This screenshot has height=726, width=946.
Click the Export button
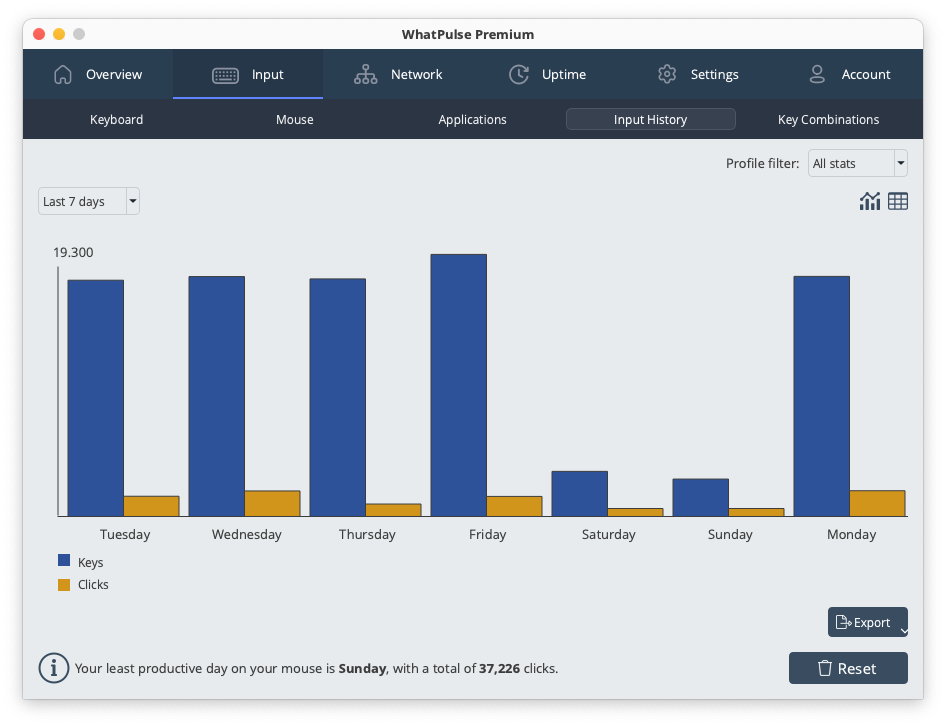click(x=863, y=622)
